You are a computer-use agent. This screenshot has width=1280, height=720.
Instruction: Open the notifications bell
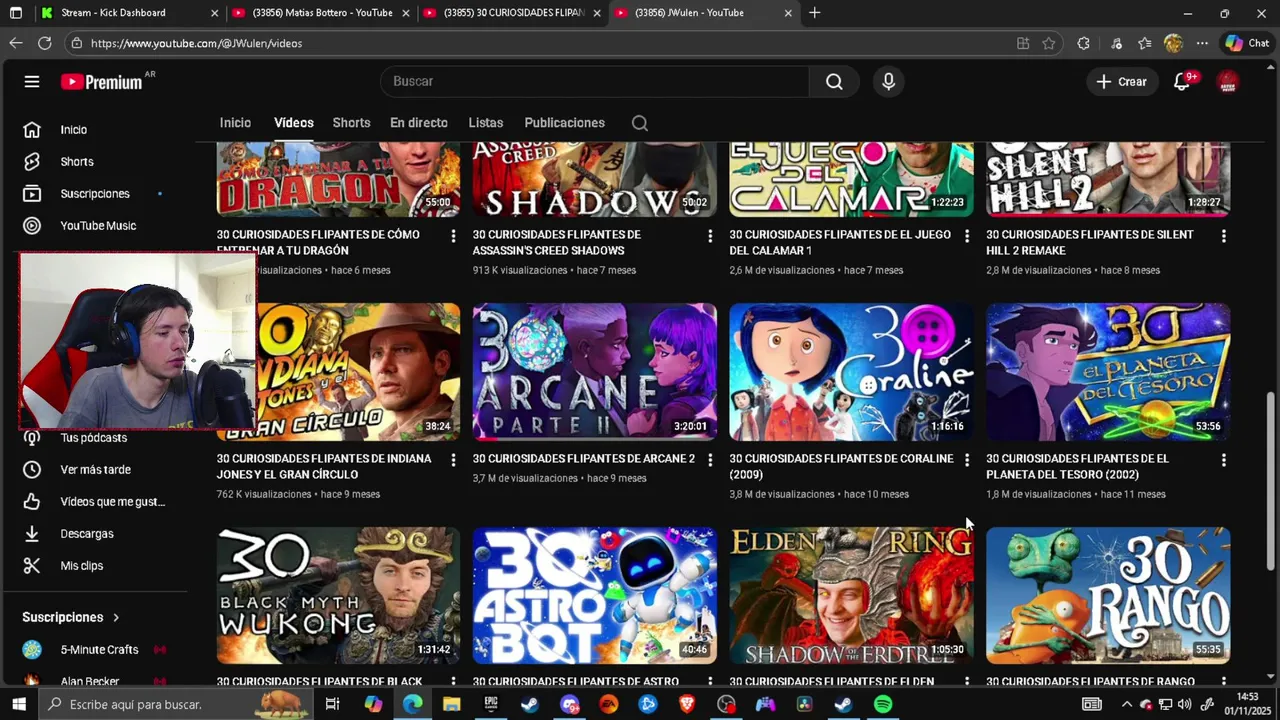1182,82
